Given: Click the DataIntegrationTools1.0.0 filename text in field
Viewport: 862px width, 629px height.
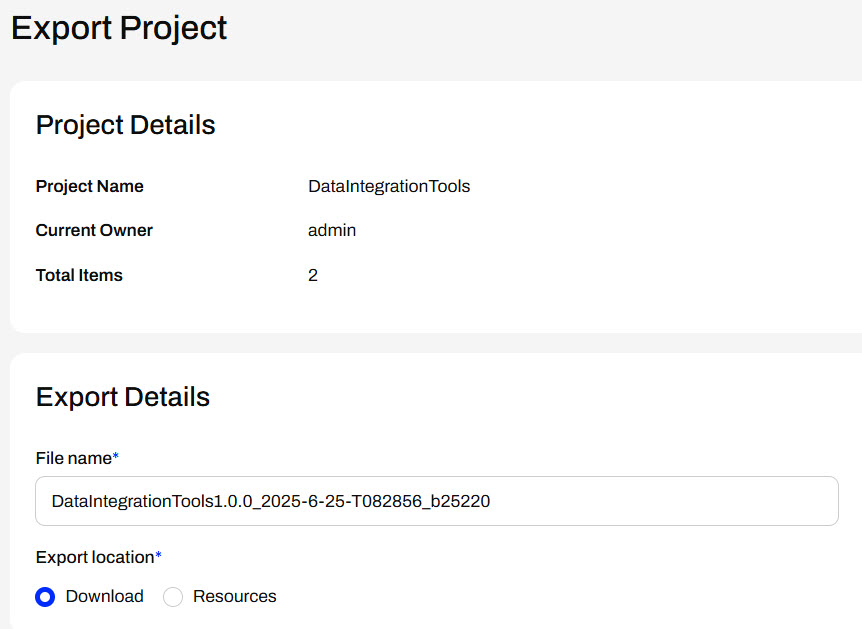Looking at the screenshot, I should point(270,501).
